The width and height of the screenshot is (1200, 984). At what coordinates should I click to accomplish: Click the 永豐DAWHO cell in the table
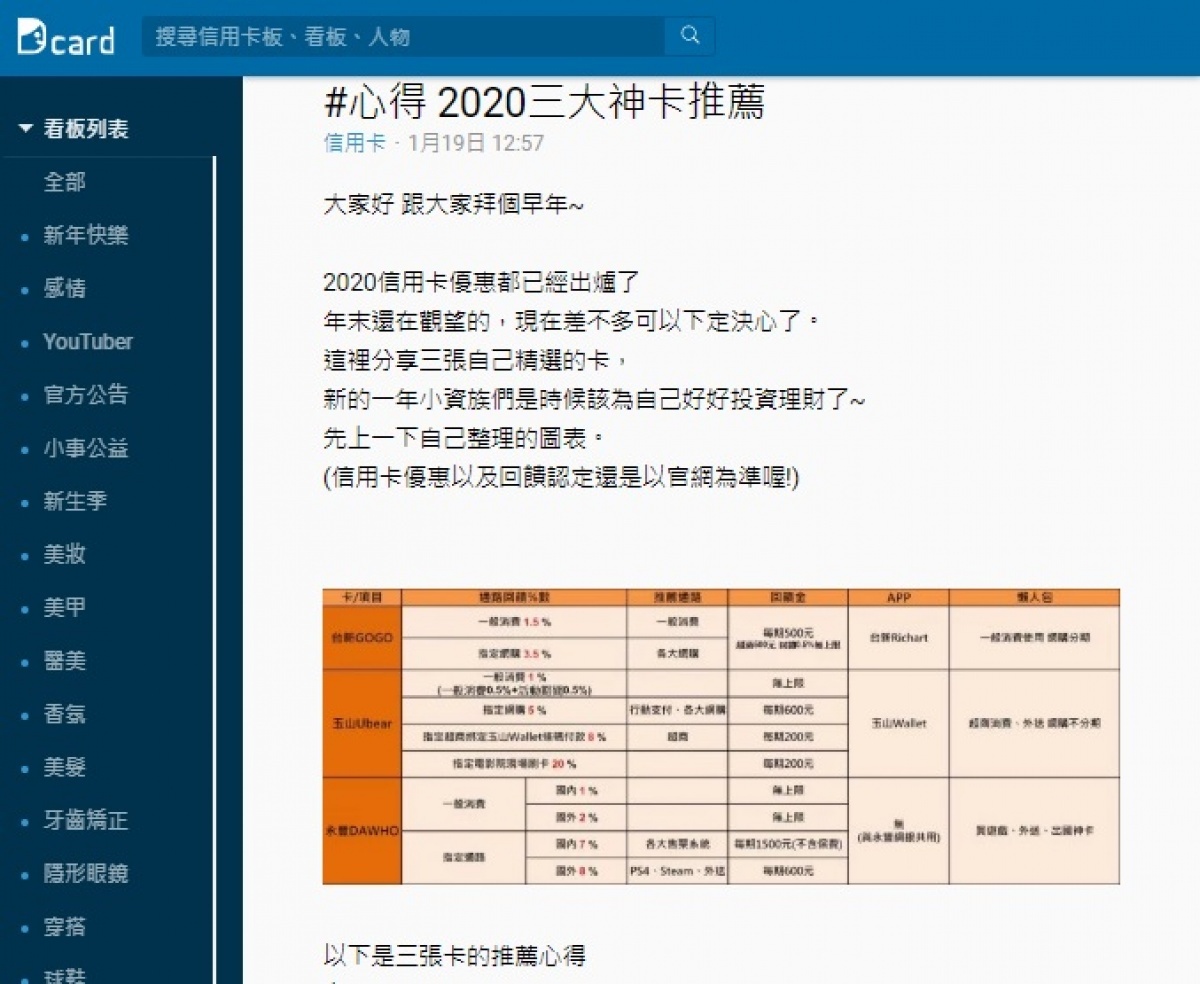coord(362,831)
